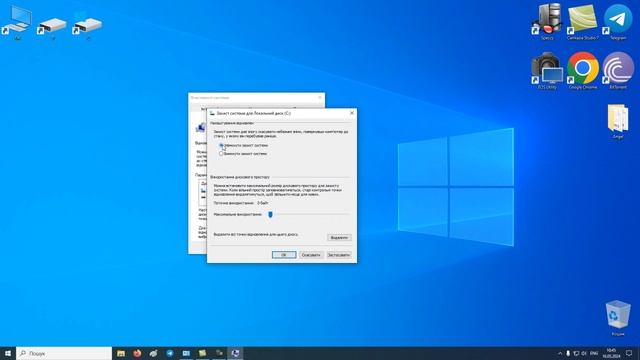Screen dimensions: 640x360
Task: Open the This PC desktop icon
Action: [17, 22]
